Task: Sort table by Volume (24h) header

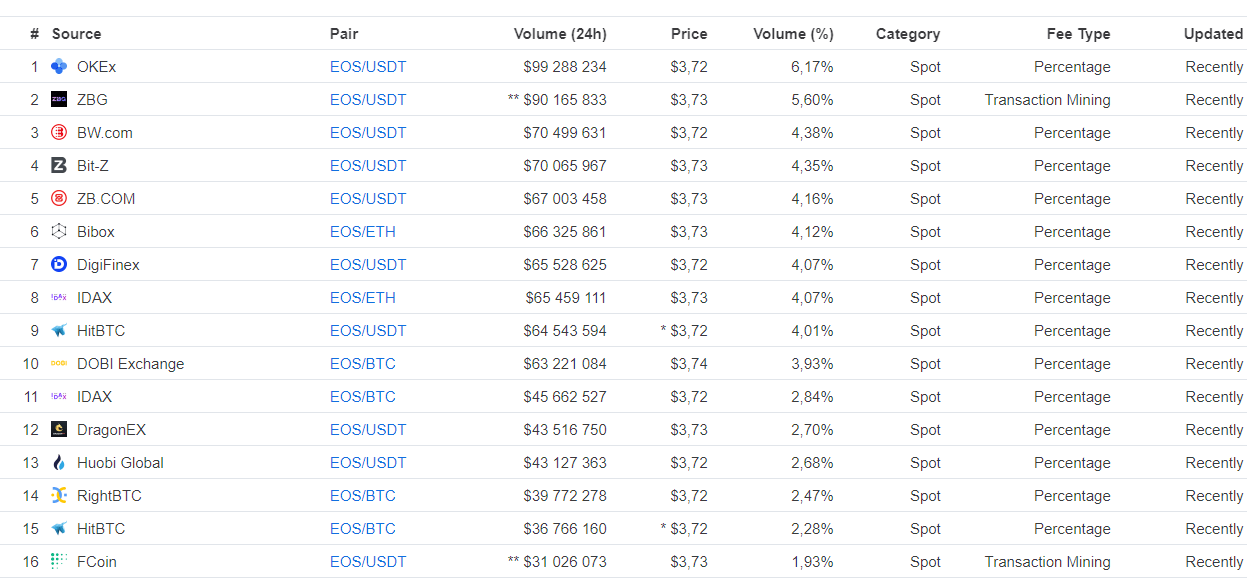Action: pos(559,34)
